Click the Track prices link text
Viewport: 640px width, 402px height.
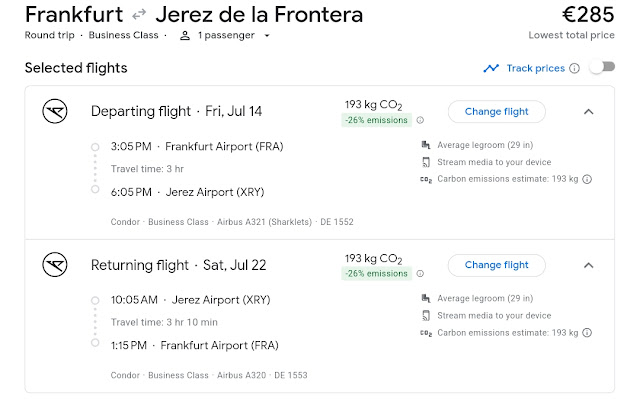click(x=536, y=68)
